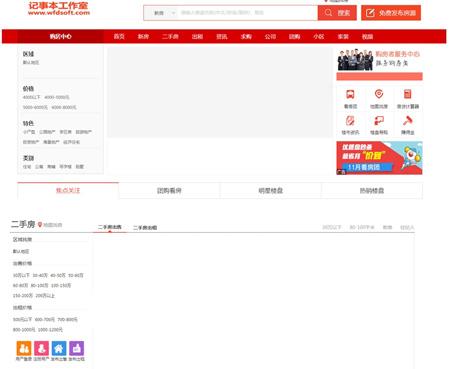Click the 200万以上 sale price link
This screenshot has width=450, height=369.
click(45, 295)
